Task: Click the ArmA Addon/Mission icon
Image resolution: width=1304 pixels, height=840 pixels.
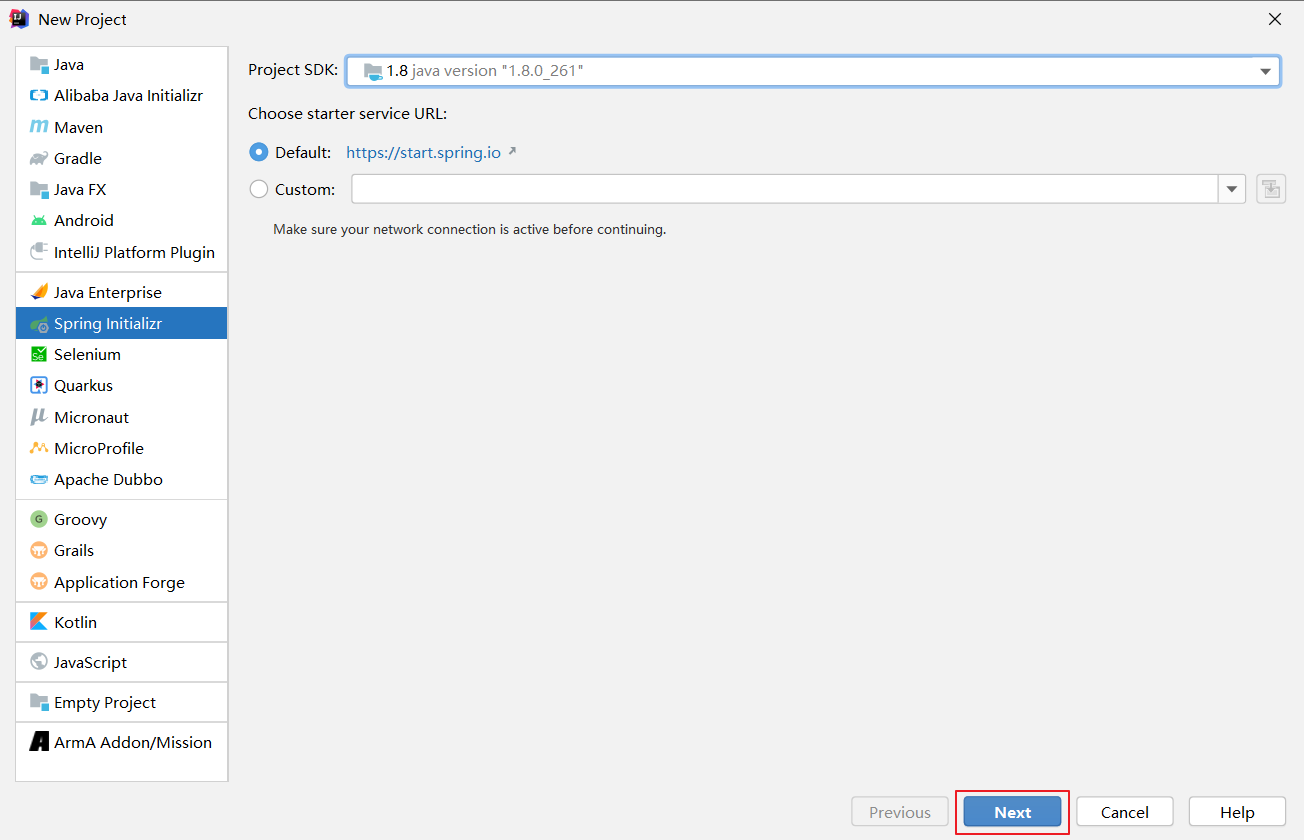Action: coord(39,742)
